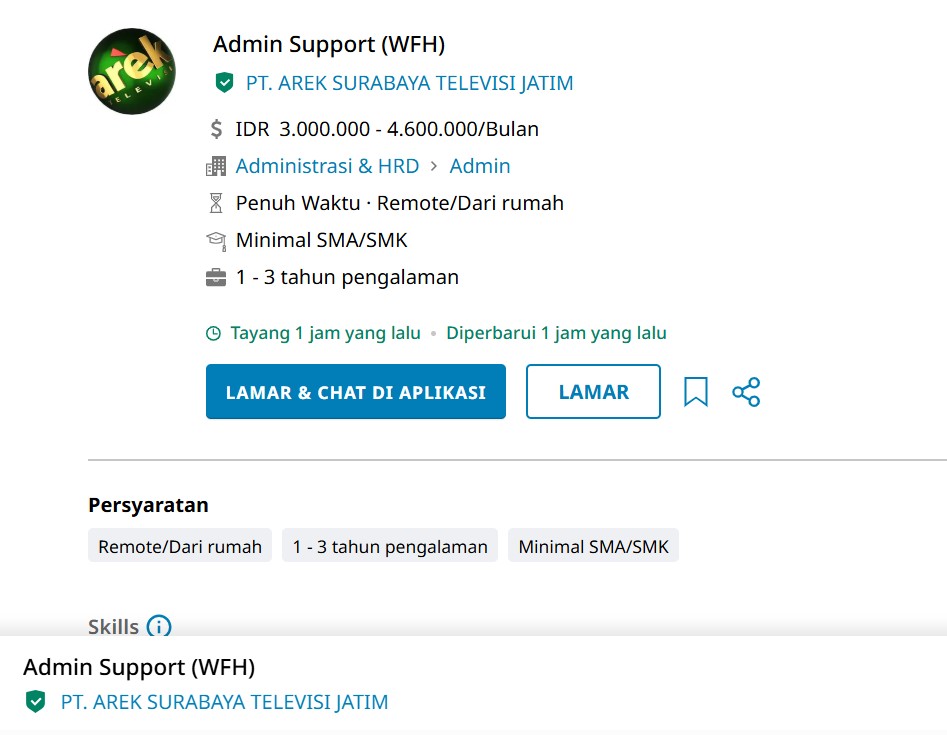Click the briefcase experience icon
The width and height of the screenshot is (947, 735).
pyautogui.click(x=216, y=278)
